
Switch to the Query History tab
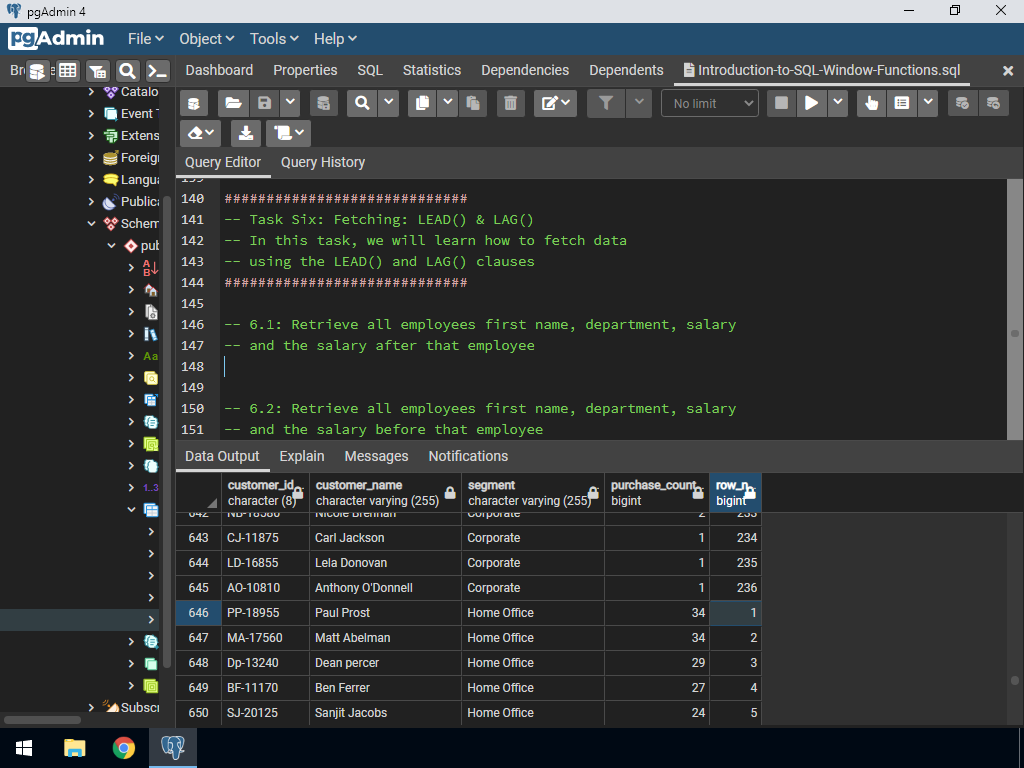[x=322, y=162]
